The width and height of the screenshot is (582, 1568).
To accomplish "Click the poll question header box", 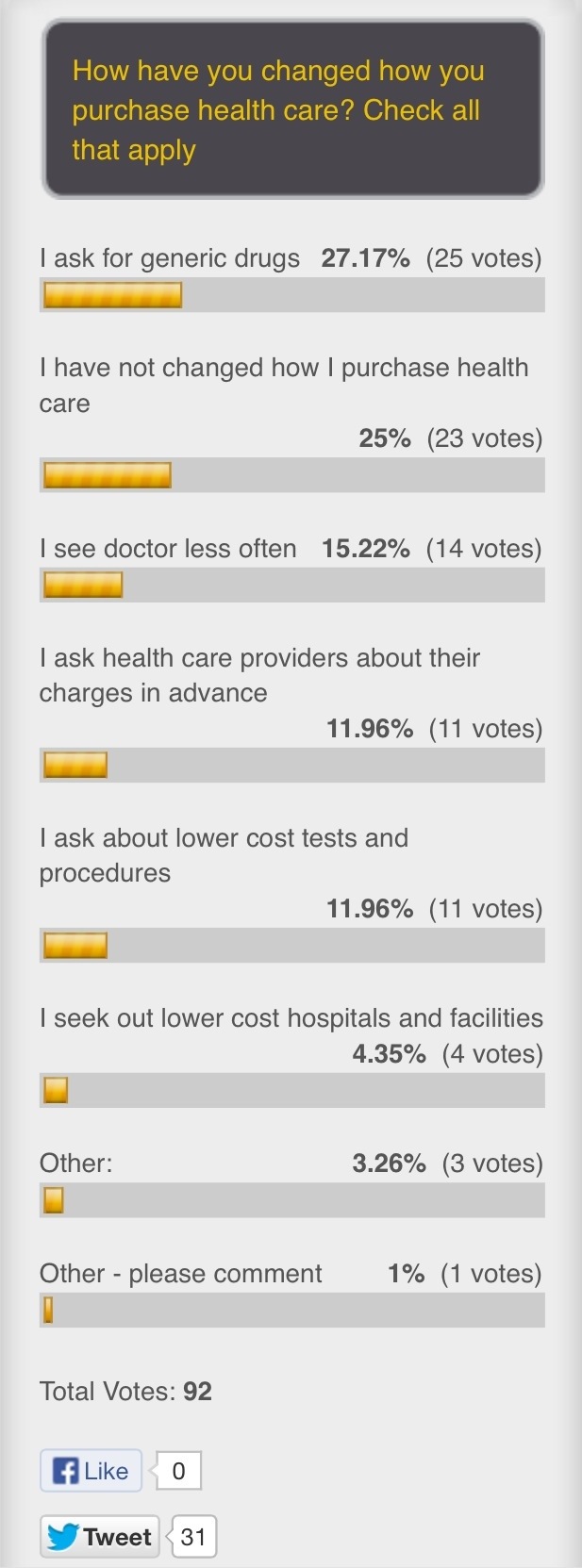I will click(292, 109).
